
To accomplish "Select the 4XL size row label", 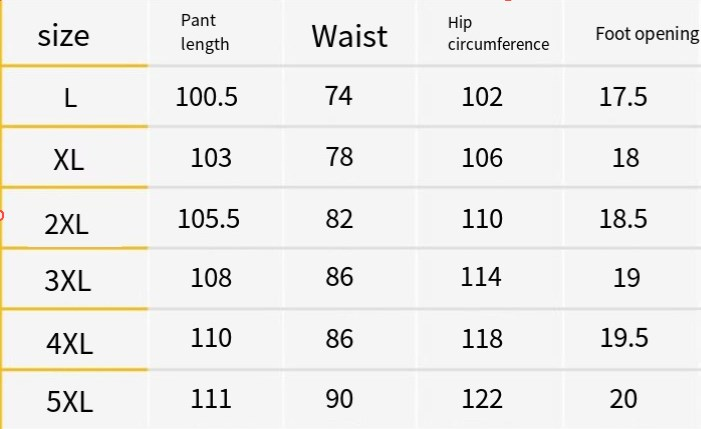I will tap(69, 344).
